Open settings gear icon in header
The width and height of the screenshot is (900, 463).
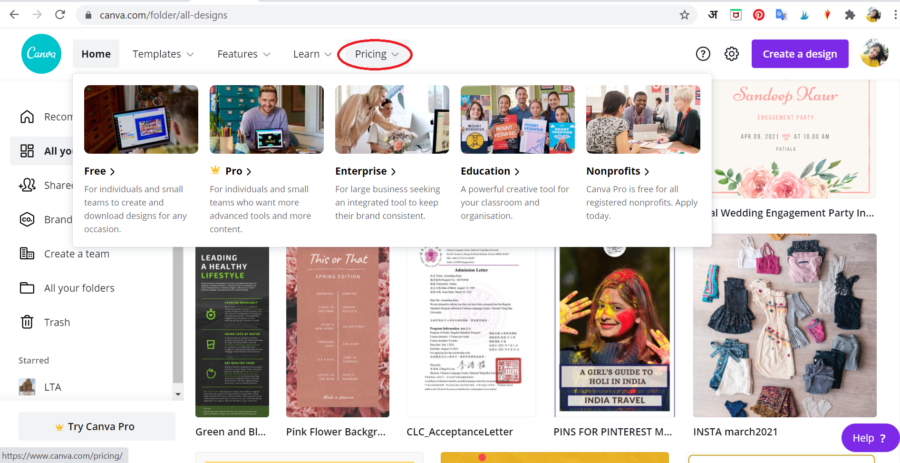click(x=732, y=54)
